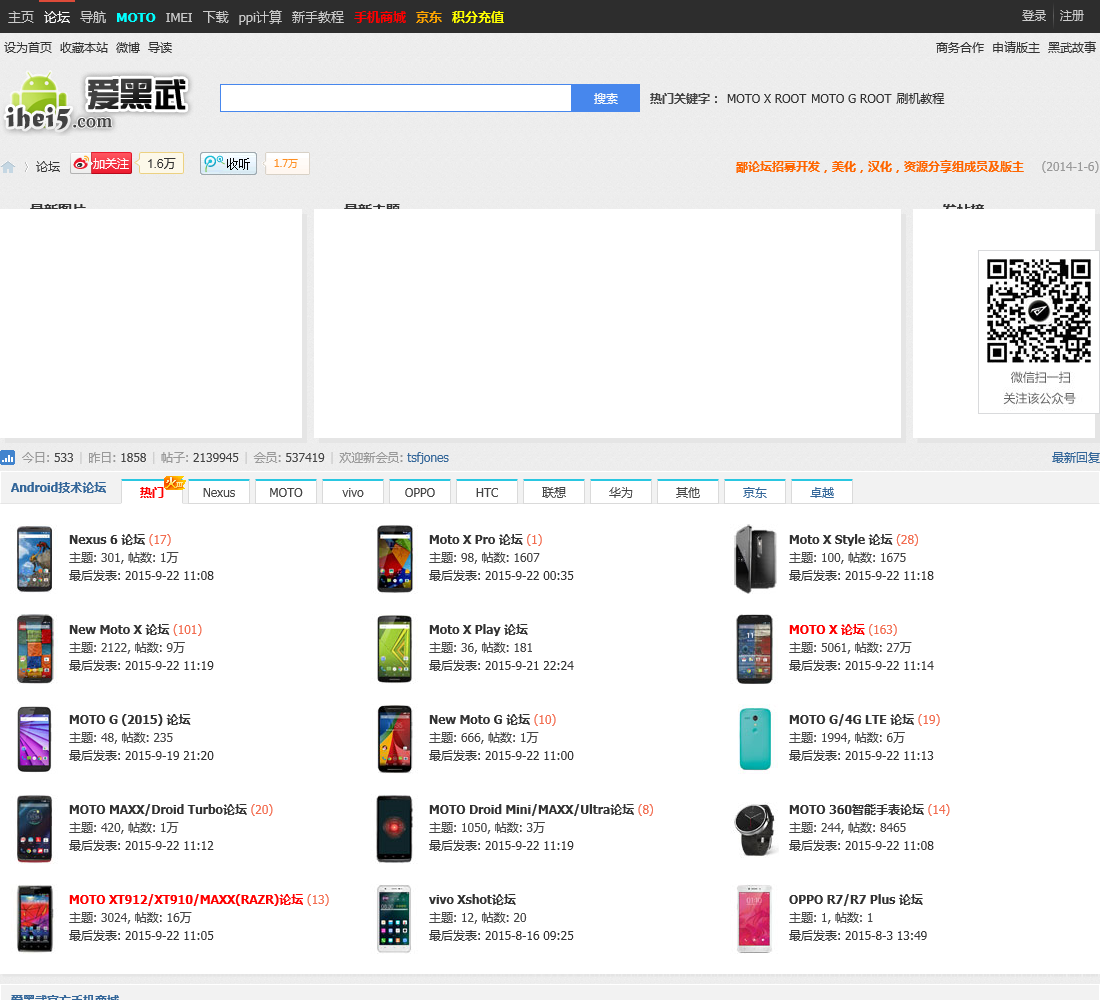The width and height of the screenshot is (1100, 1000).
Task: Select the 卓越 tab
Action: click(821, 492)
